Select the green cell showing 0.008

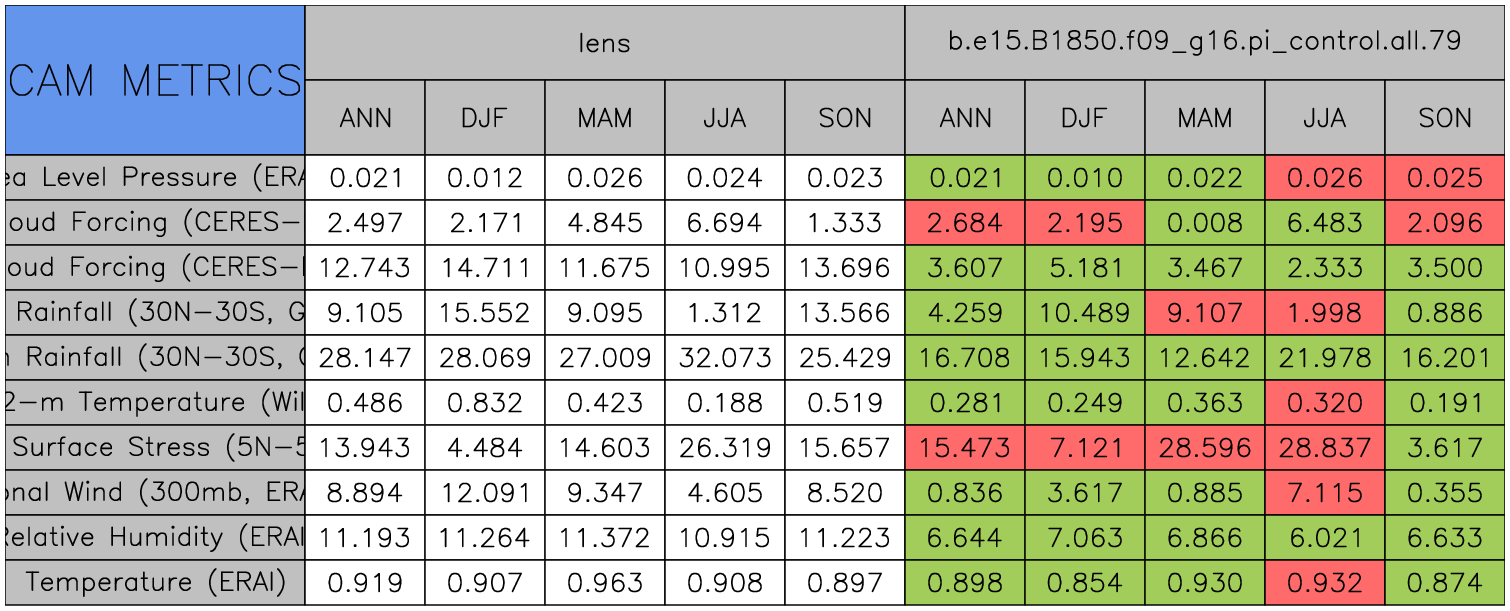1204,223
